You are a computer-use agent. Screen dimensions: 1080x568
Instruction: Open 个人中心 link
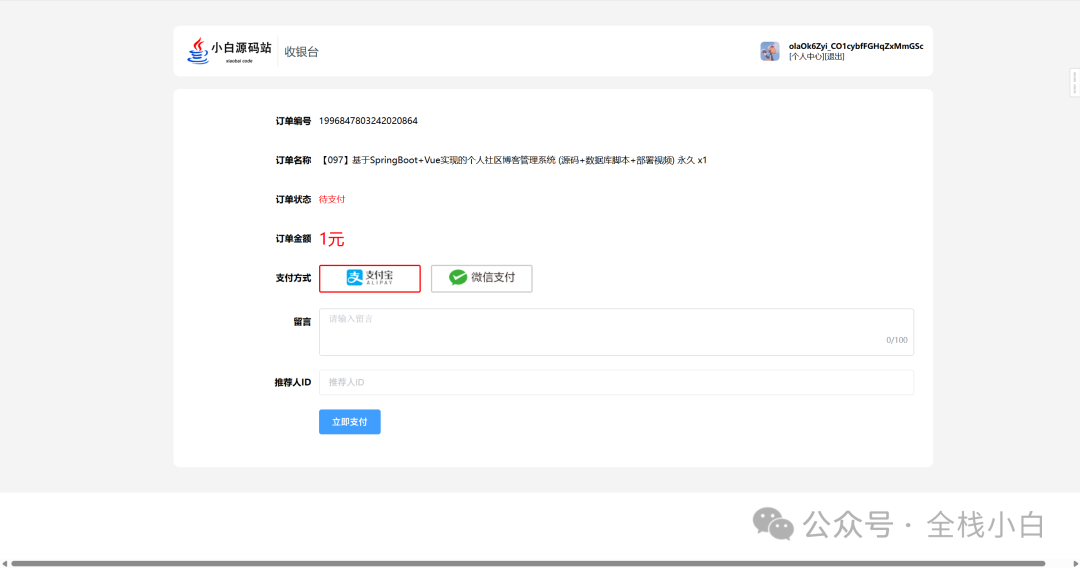(x=806, y=57)
